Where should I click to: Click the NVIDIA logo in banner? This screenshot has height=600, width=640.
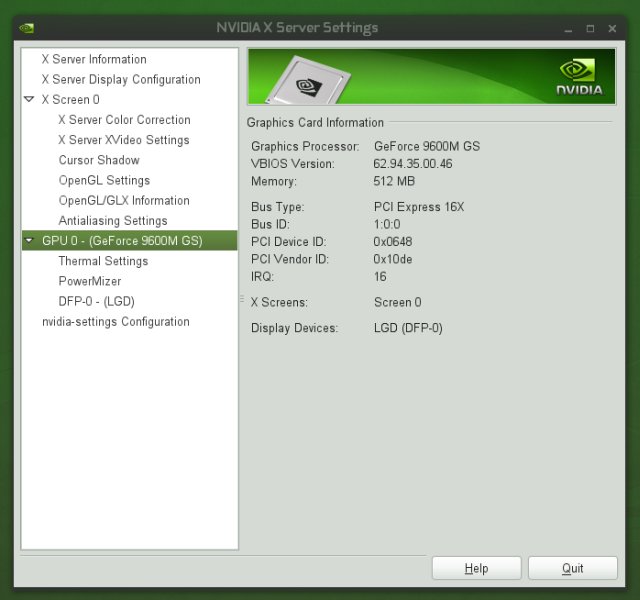pyautogui.click(x=580, y=77)
